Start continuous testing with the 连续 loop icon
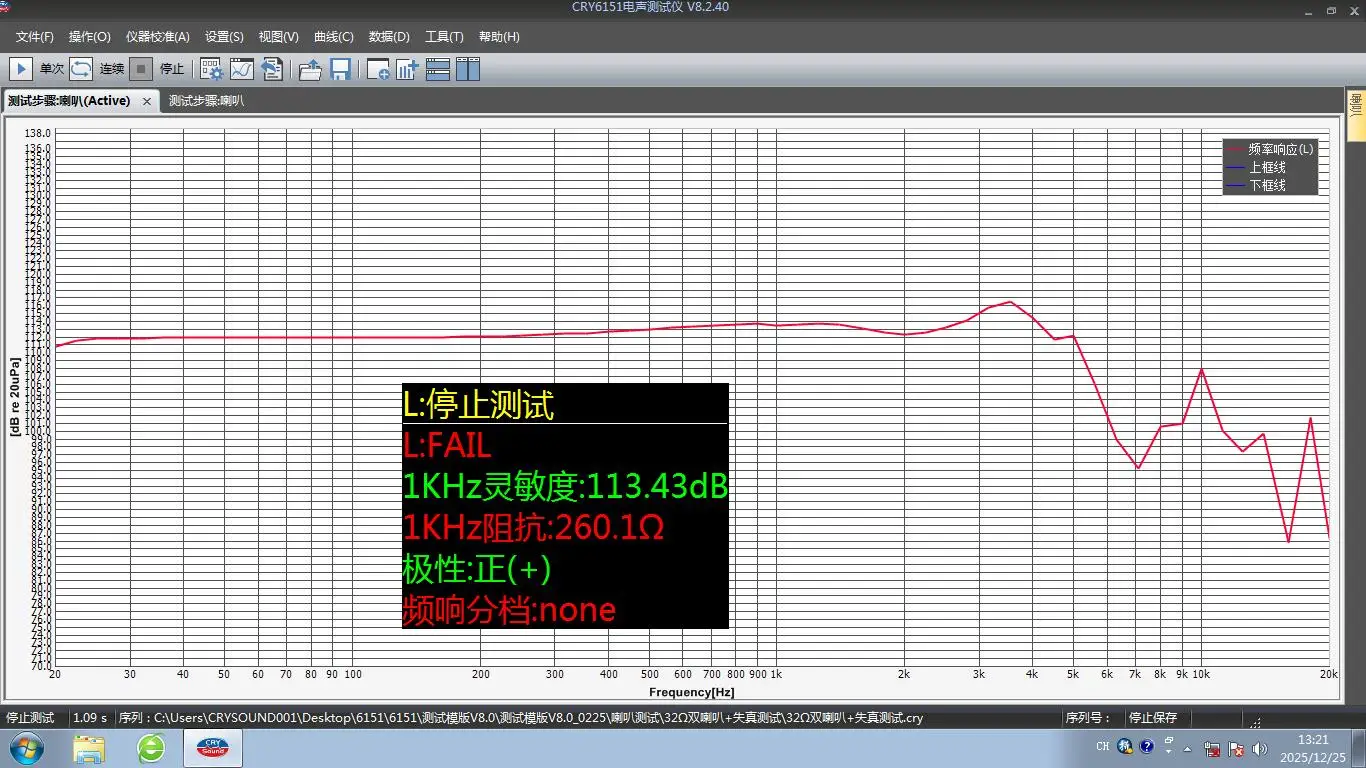Viewport: 1366px width, 768px height. click(x=81, y=69)
